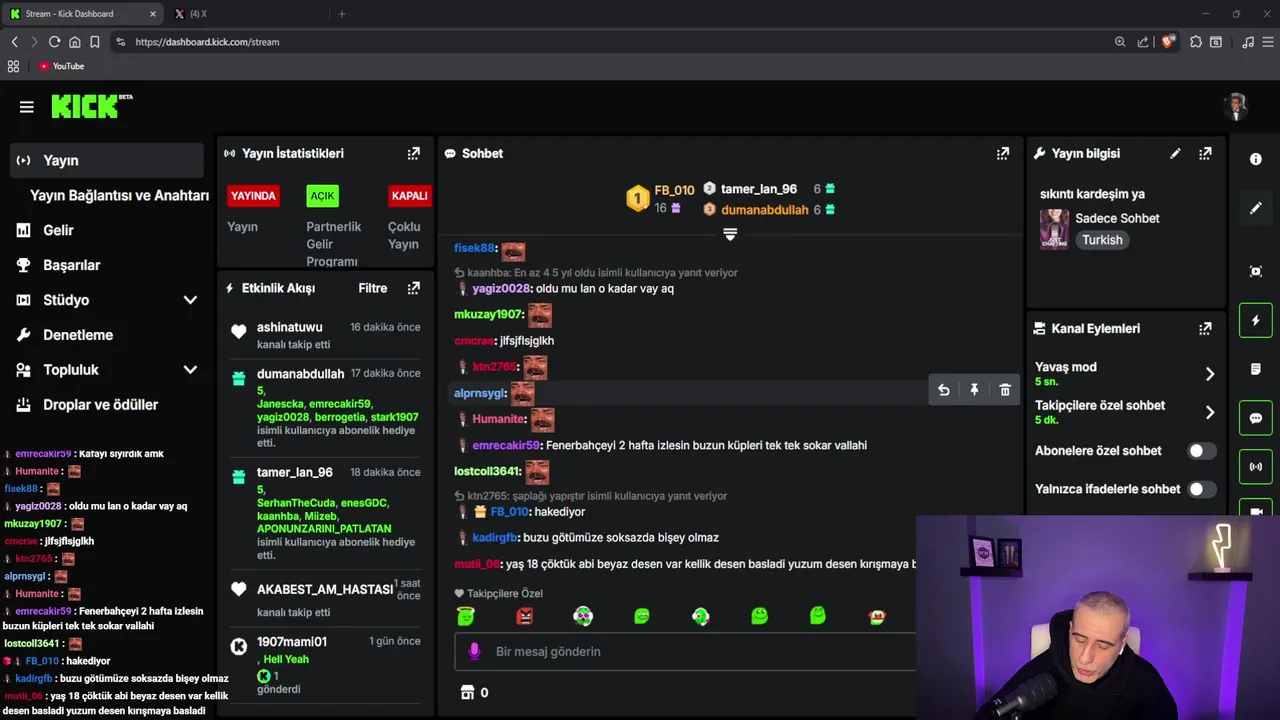
Task: Pick the red cap emote
Action: [877, 616]
